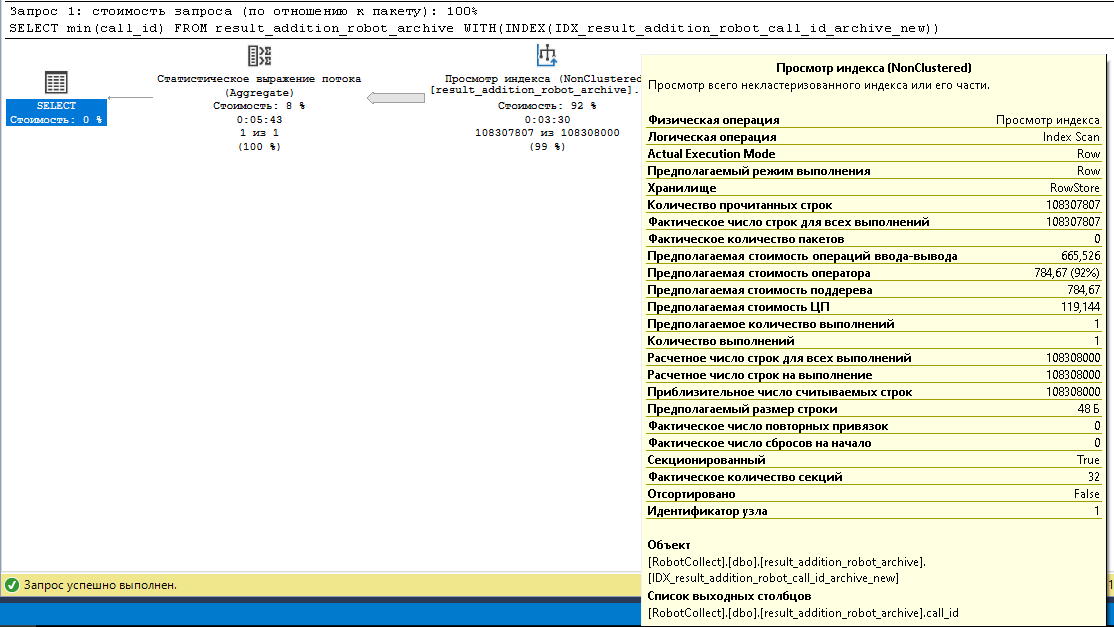Click the thin arrow pointing to SELECT

[x=129, y=98]
